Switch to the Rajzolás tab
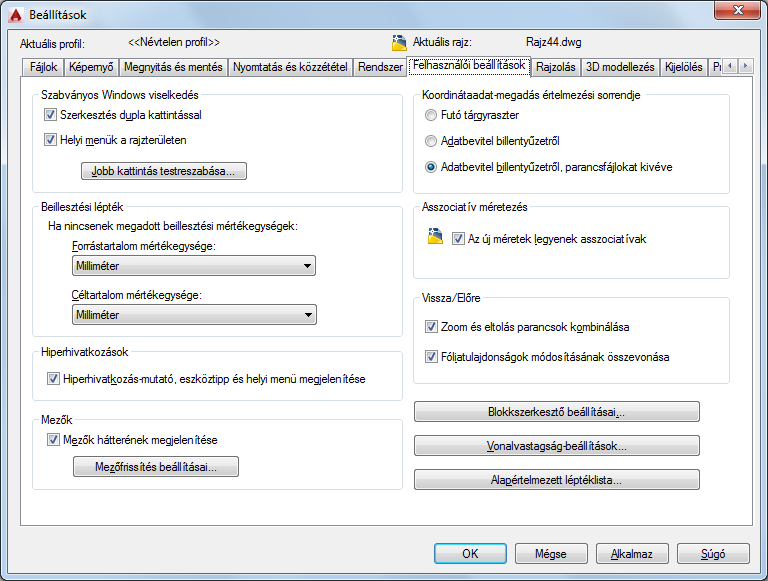The image size is (768, 581). pyautogui.click(x=555, y=67)
